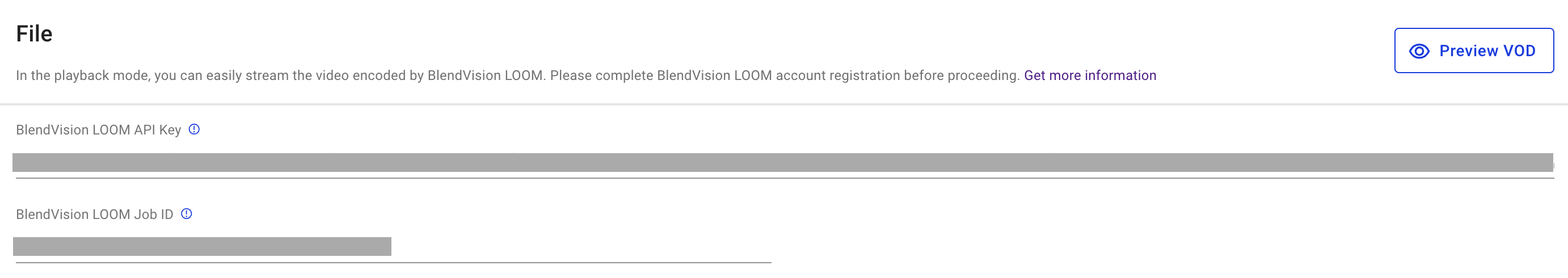Click the sentence starting 'In the playback mode'
The height and width of the screenshot is (278, 1568).
(280, 75)
